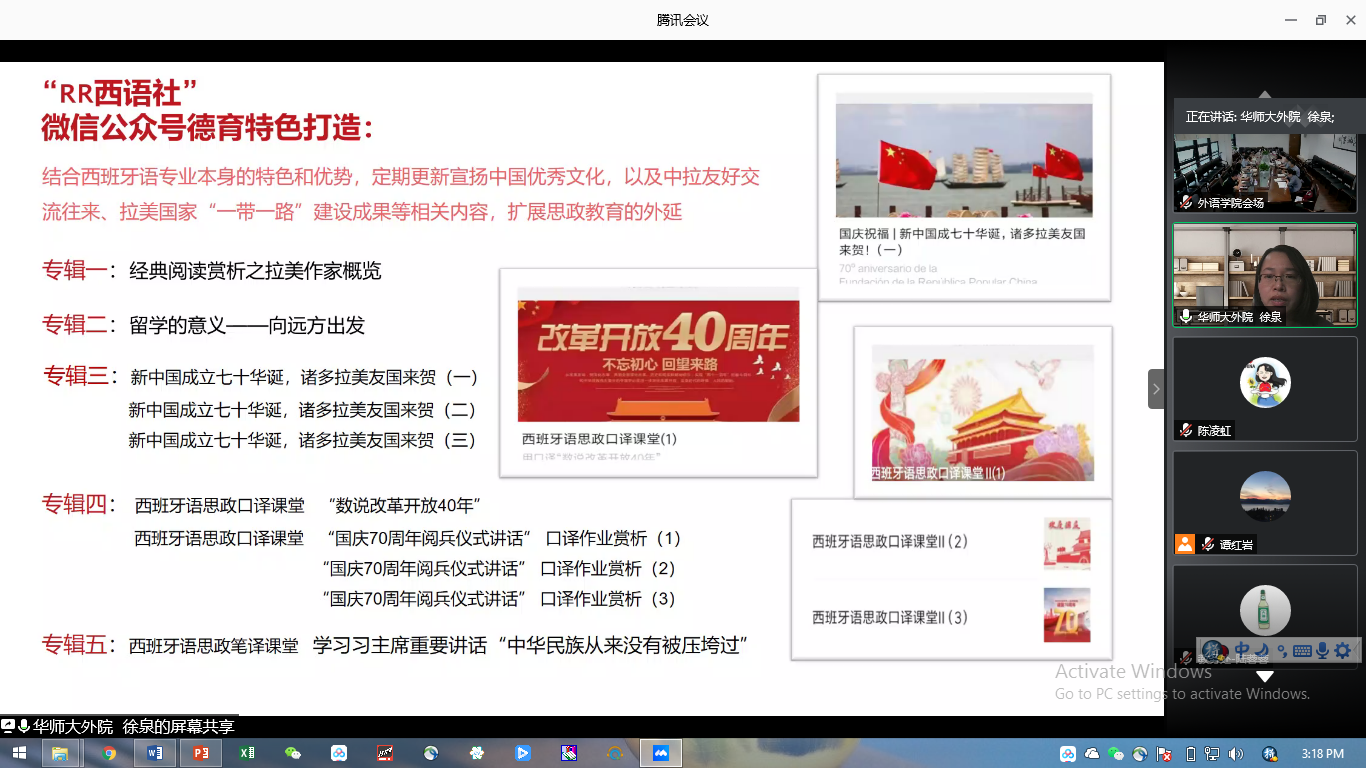Open the IME toolbar settings gear
1366x768 pixels.
tap(1342, 651)
